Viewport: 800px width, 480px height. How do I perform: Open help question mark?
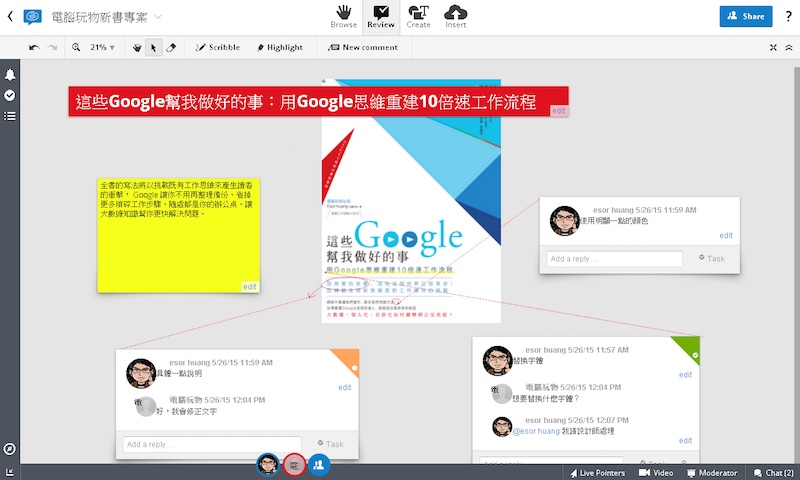788,16
